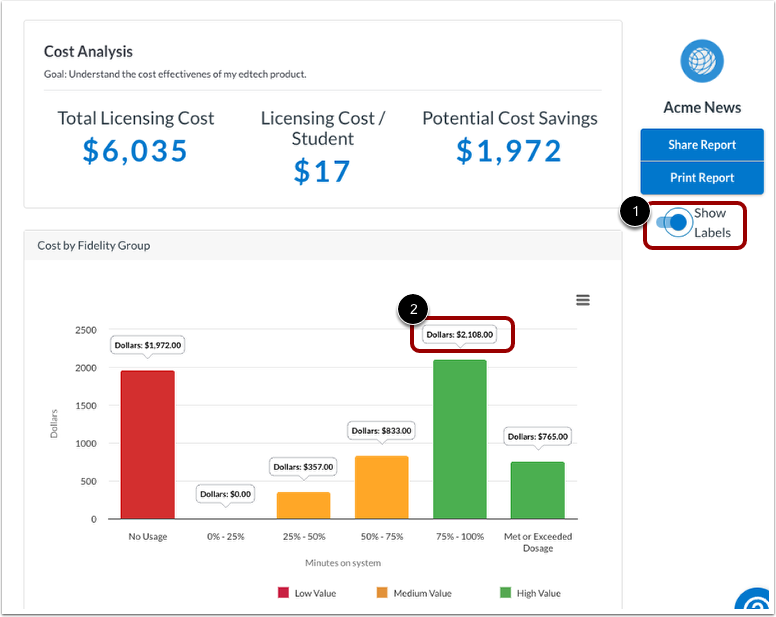Click the 'Medium Value' legend label
Viewport: 776px width, 617px height.
click(423, 593)
